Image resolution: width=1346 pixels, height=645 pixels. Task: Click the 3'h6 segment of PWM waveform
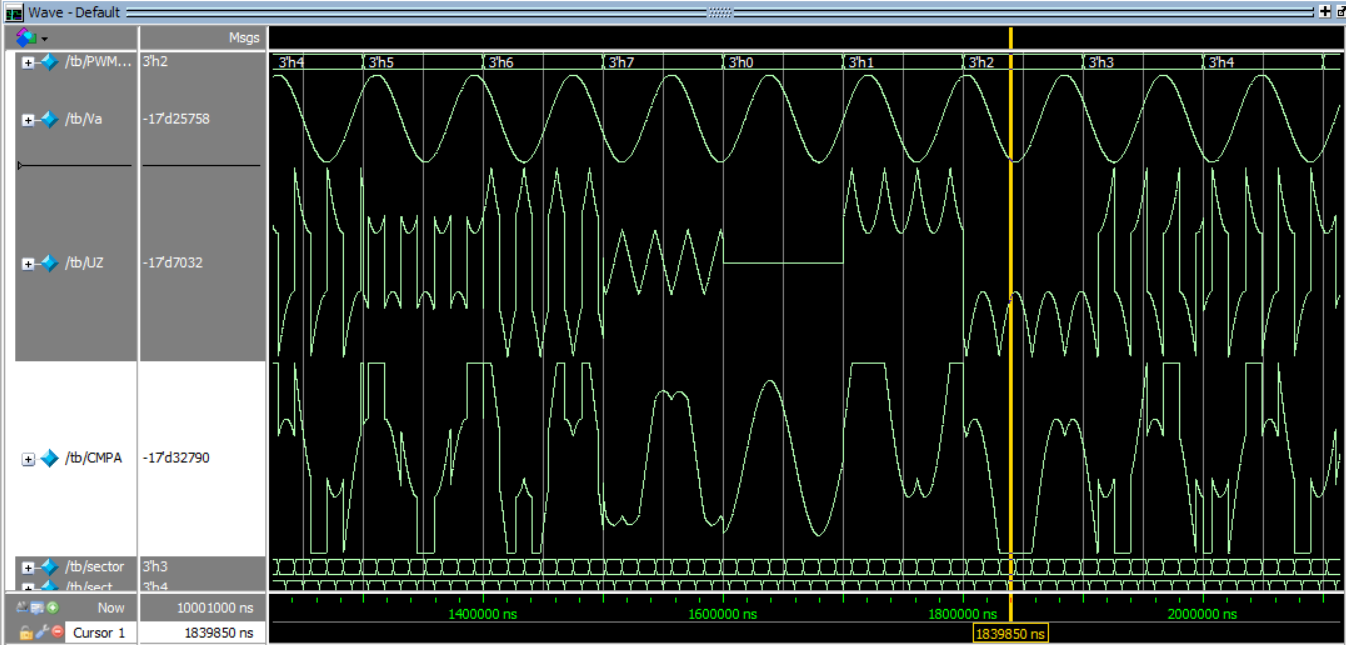(x=543, y=62)
